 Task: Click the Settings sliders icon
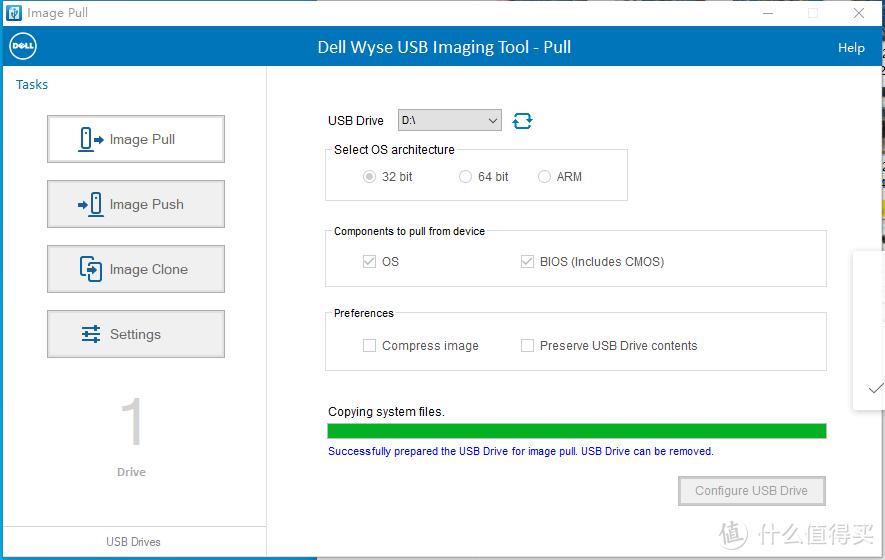click(x=91, y=334)
